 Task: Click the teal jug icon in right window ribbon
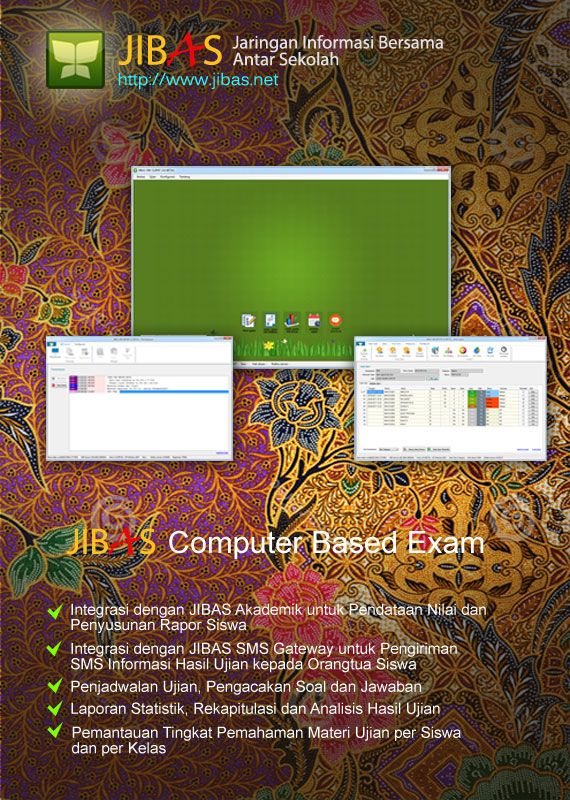click(435, 351)
